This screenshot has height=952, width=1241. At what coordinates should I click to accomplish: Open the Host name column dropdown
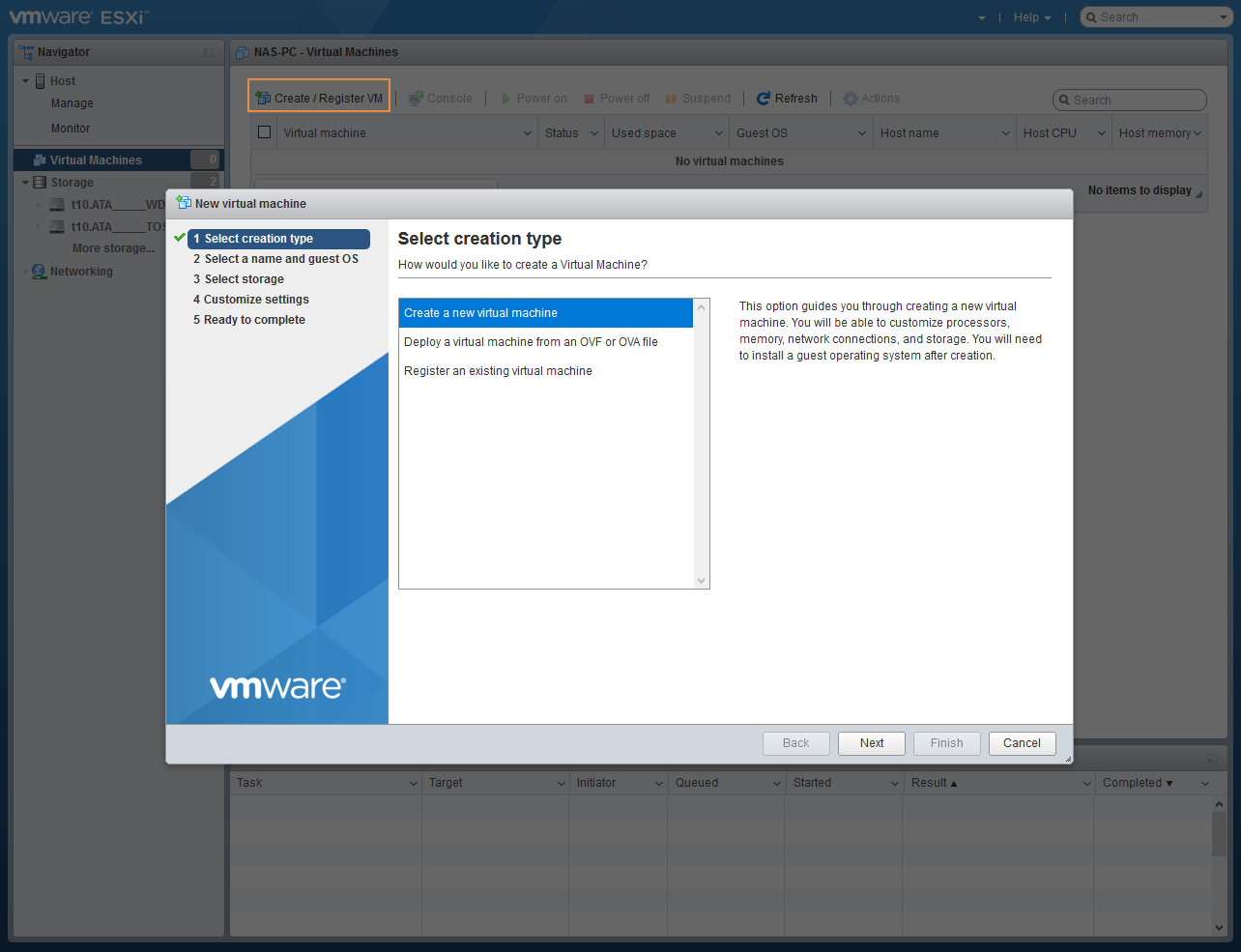pos(1006,133)
